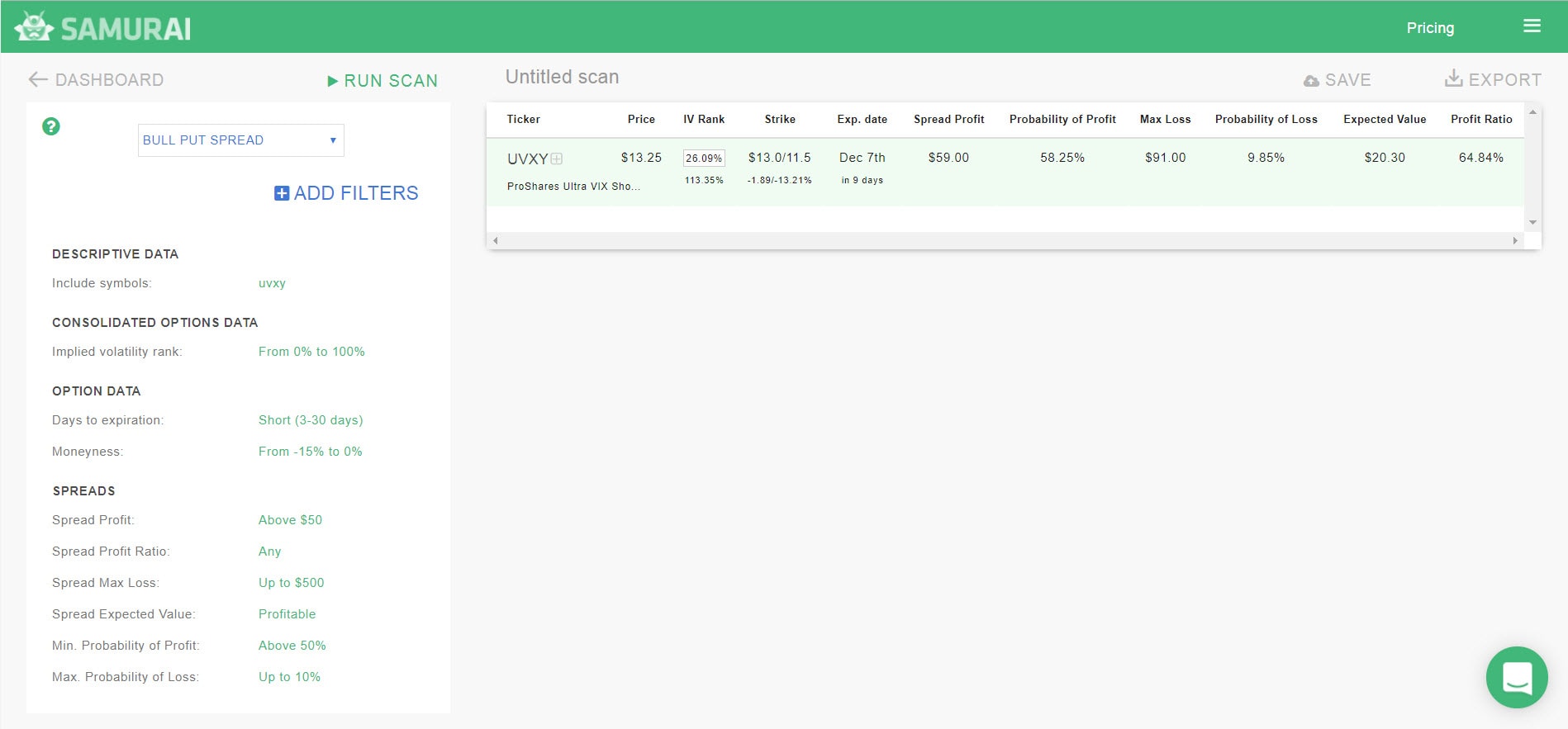Click the Save cloud icon
The image size is (1568, 729).
[1311, 81]
